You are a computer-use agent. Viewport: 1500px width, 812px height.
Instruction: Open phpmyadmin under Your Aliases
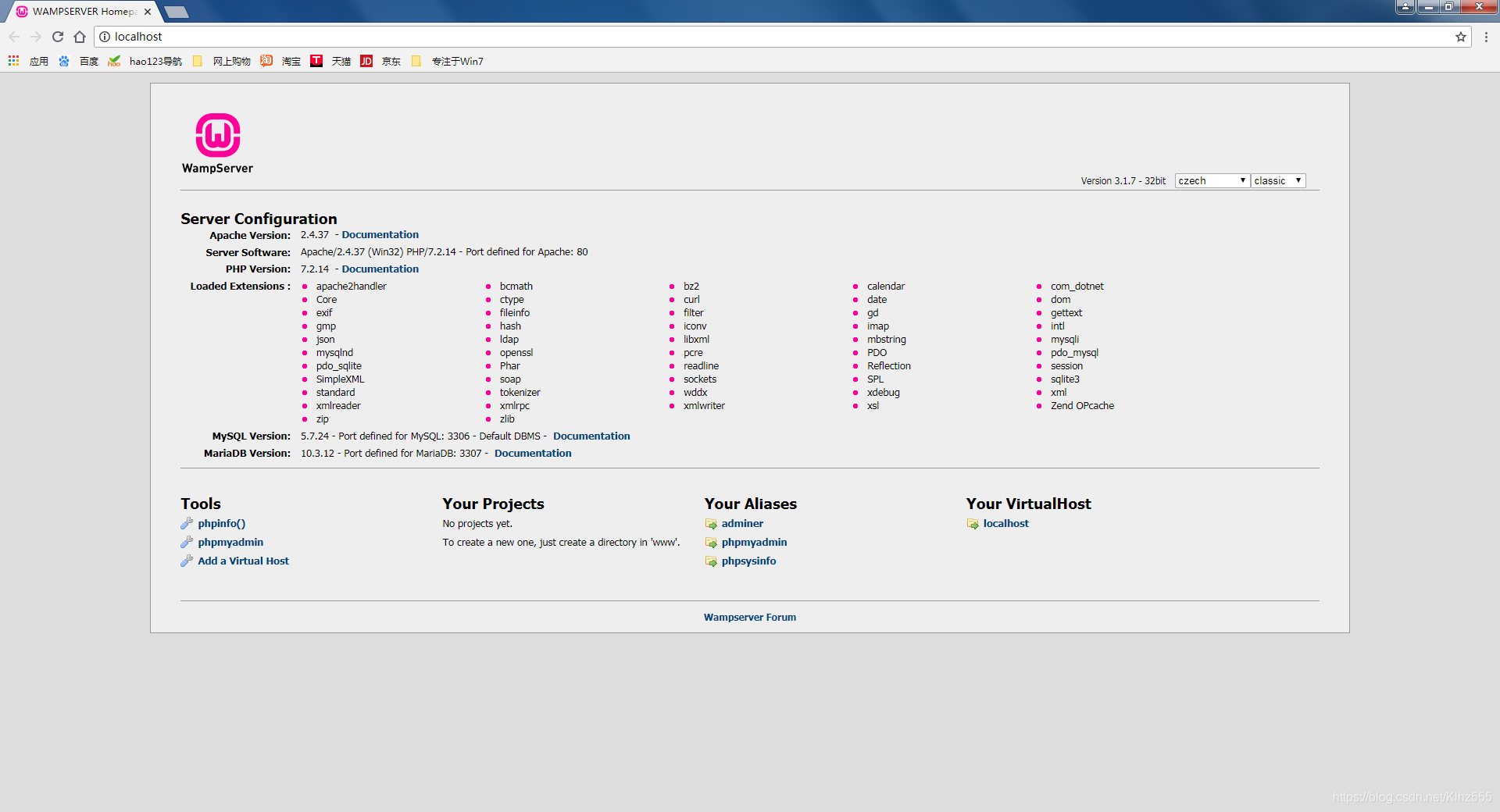coord(754,542)
